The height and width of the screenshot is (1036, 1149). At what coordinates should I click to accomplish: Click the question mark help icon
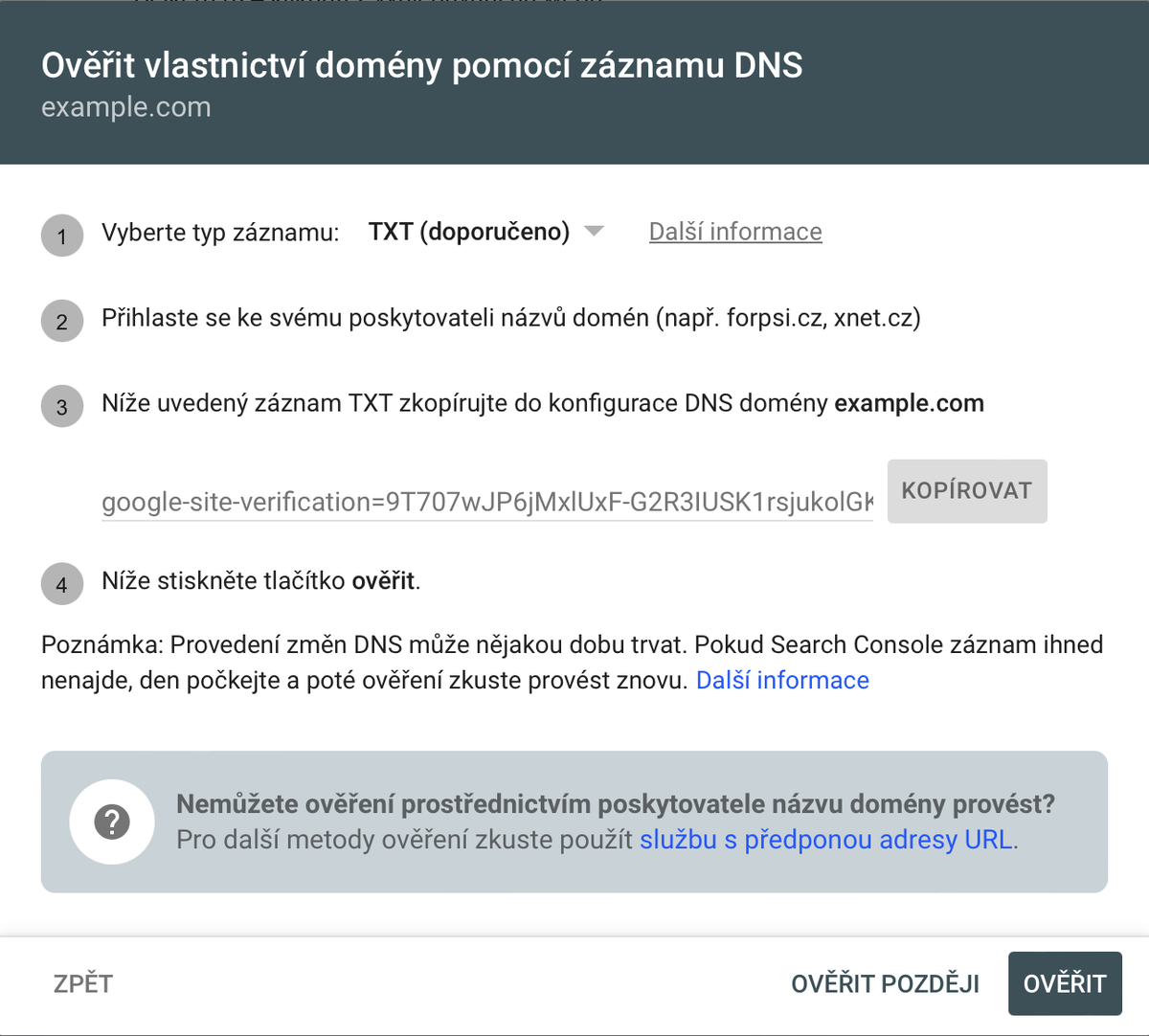point(112,822)
